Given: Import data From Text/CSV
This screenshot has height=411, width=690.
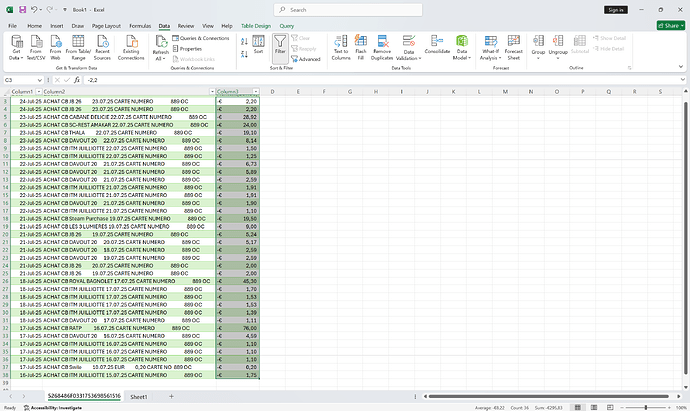Looking at the screenshot, I should [x=36, y=48].
